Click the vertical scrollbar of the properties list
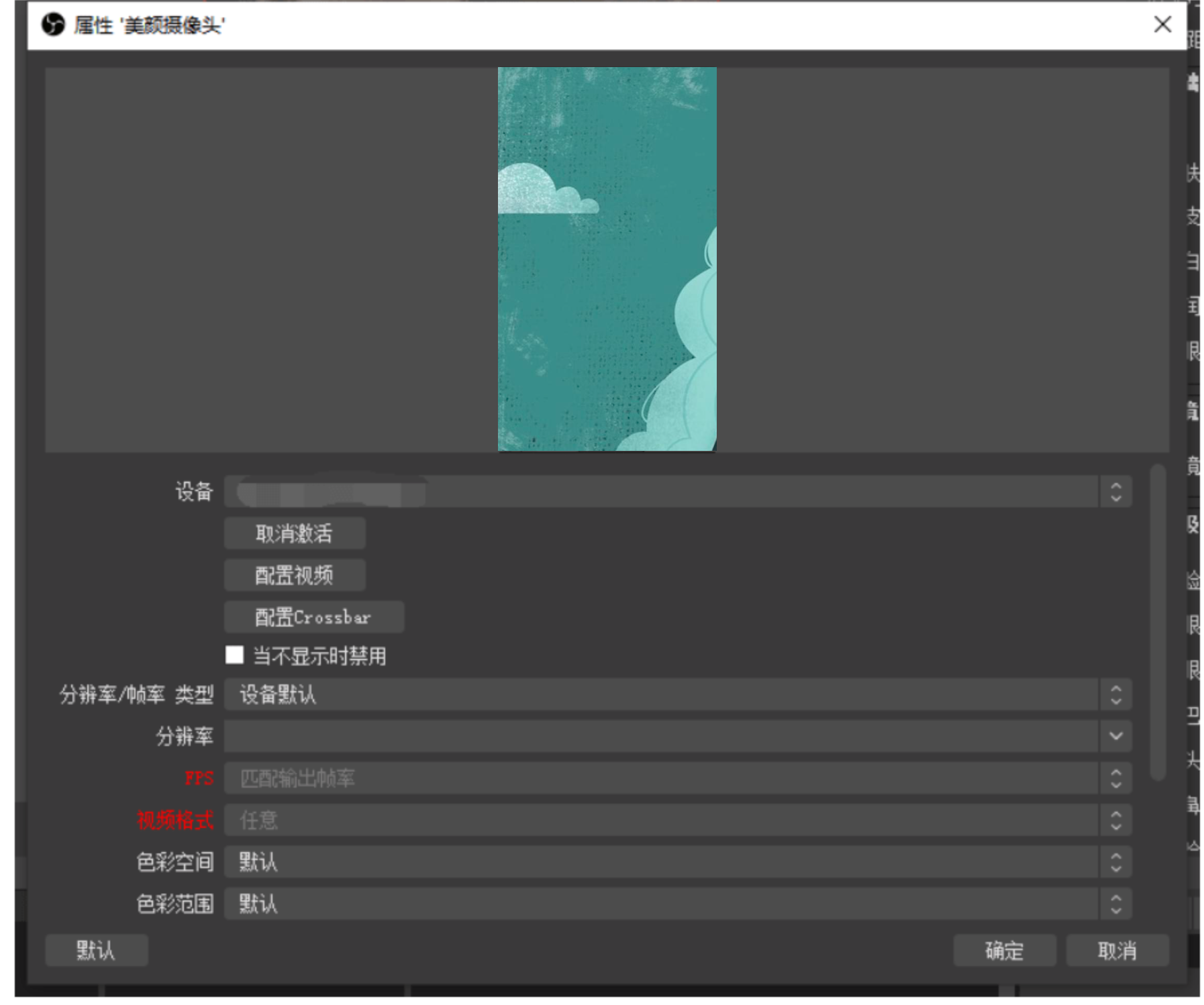The image size is (1204, 1005). point(1157,622)
